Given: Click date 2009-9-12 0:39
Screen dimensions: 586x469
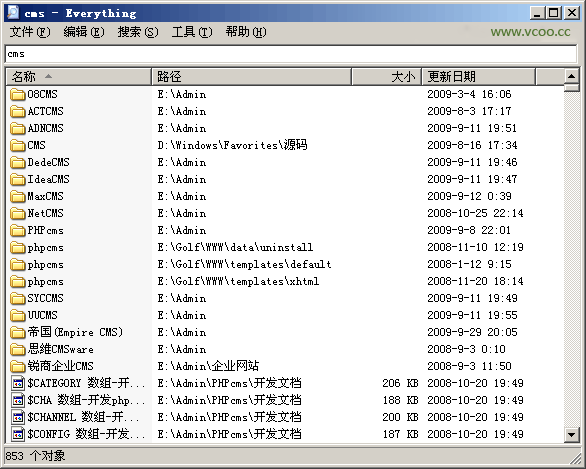Looking at the screenshot, I should tap(469, 196).
